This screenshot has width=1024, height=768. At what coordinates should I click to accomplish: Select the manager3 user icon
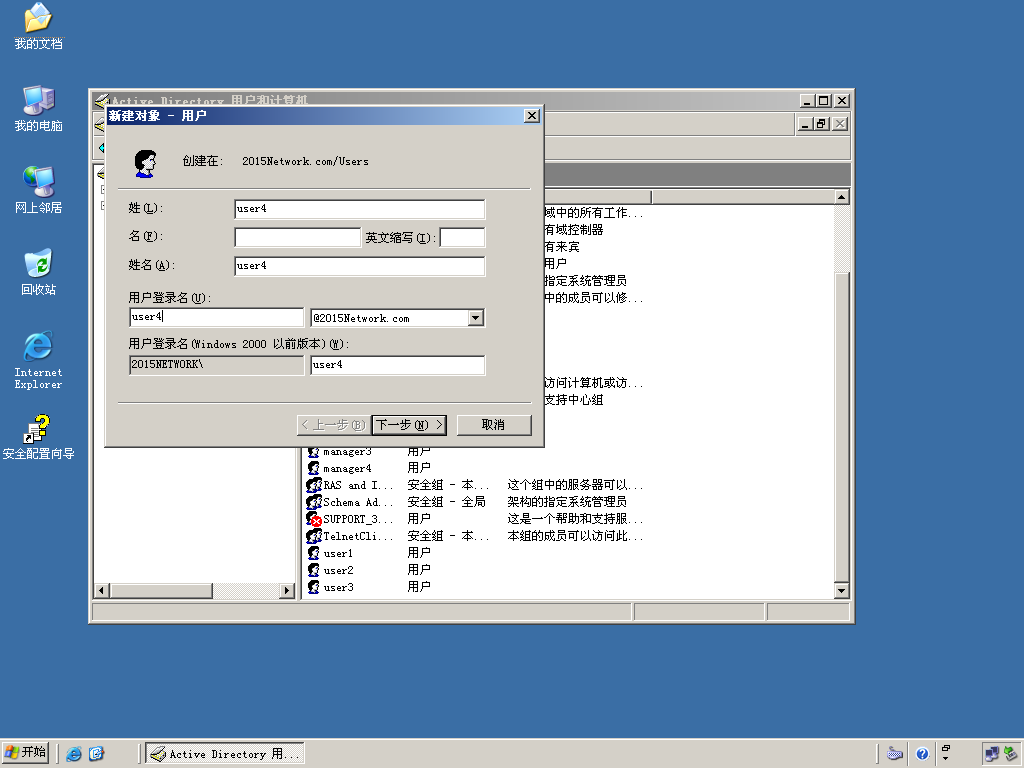click(313, 452)
